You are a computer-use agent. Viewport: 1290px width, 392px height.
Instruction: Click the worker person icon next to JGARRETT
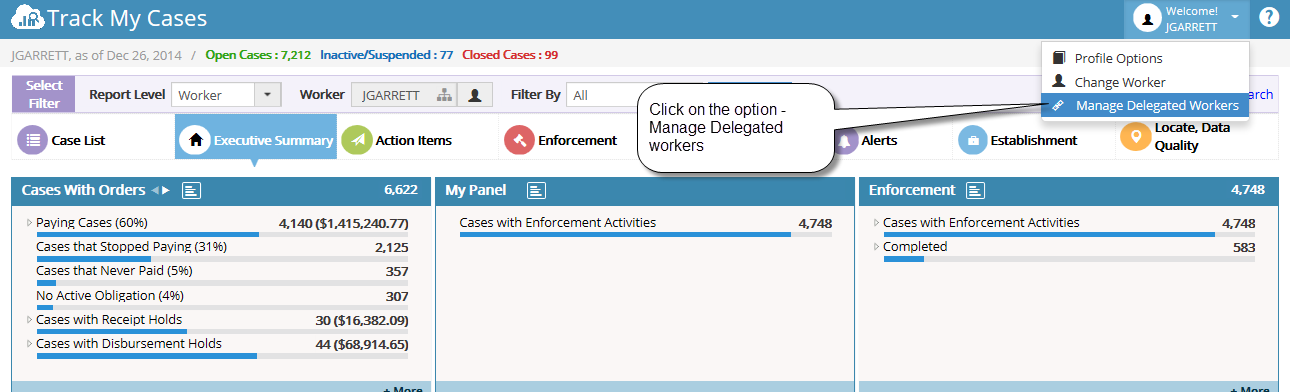475,95
